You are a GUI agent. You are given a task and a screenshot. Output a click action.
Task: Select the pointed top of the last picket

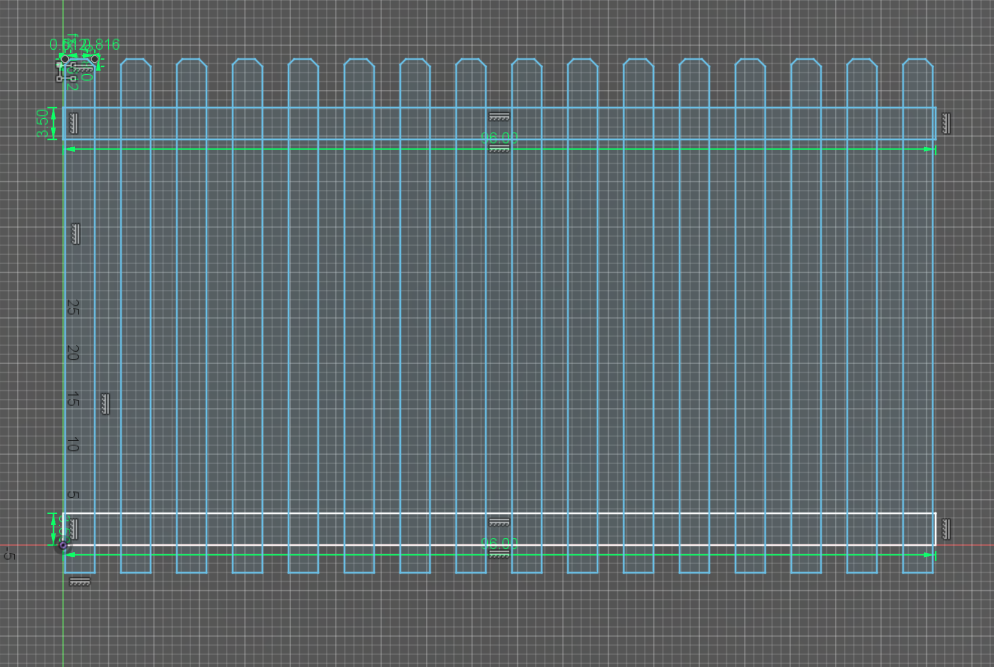pos(918,60)
